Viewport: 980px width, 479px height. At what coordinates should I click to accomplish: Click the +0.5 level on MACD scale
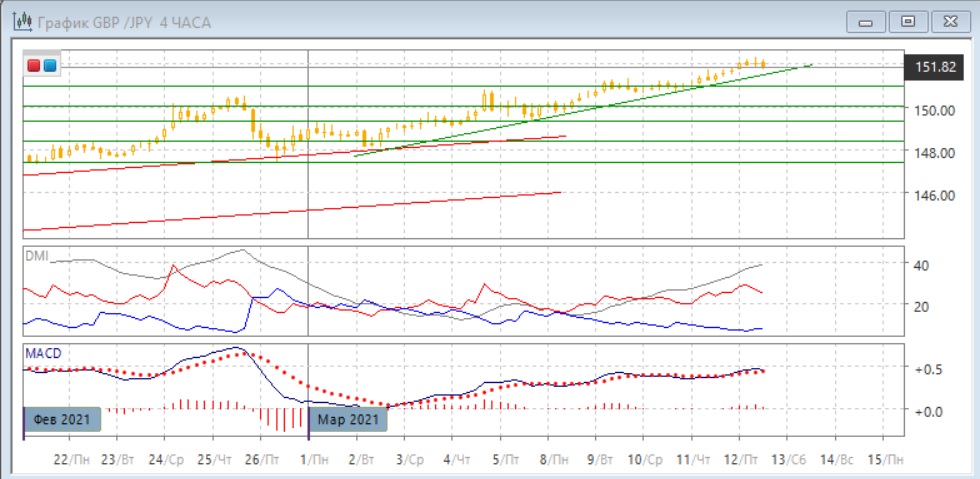(x=925, y=369)
